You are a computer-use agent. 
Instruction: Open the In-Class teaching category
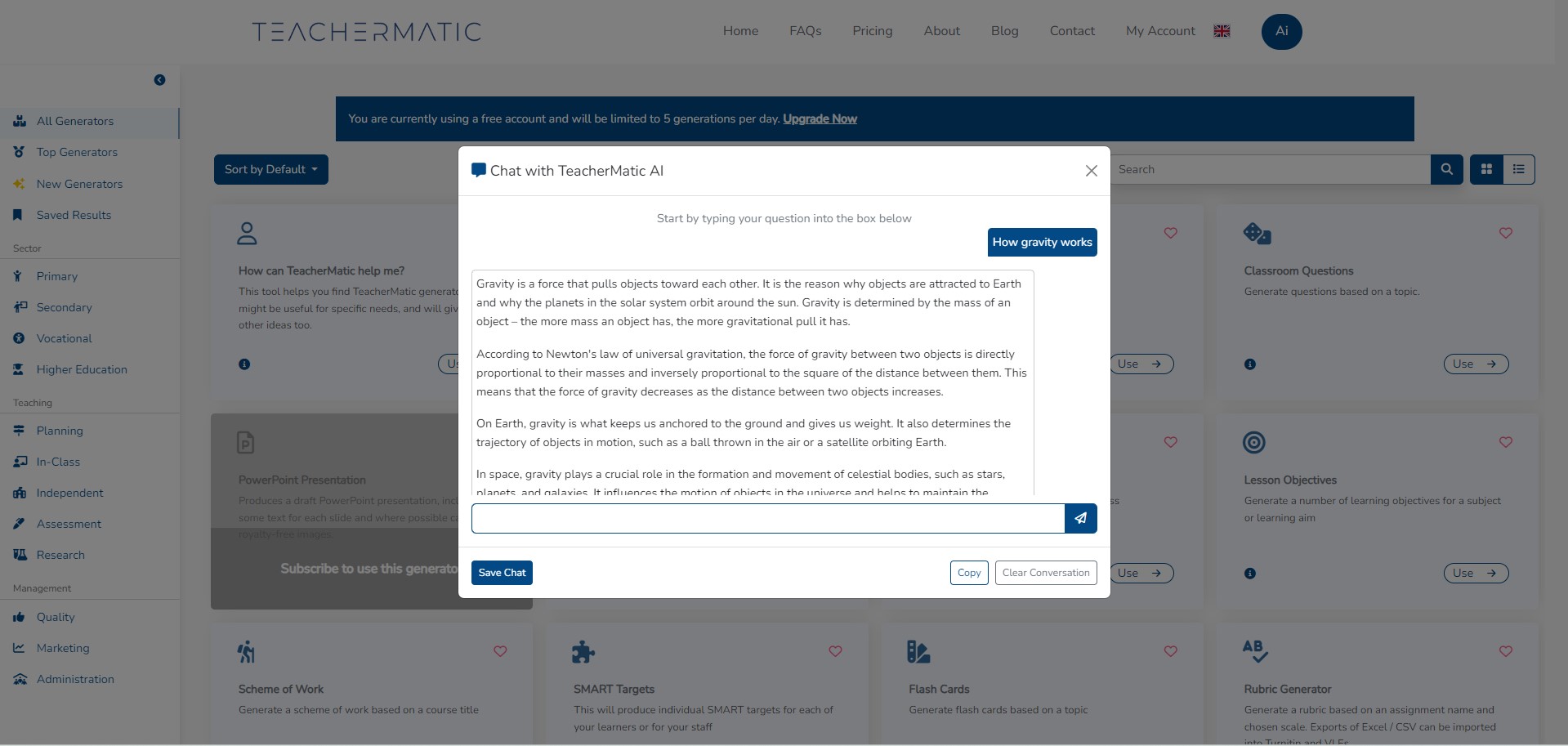[x=89, y=462]
